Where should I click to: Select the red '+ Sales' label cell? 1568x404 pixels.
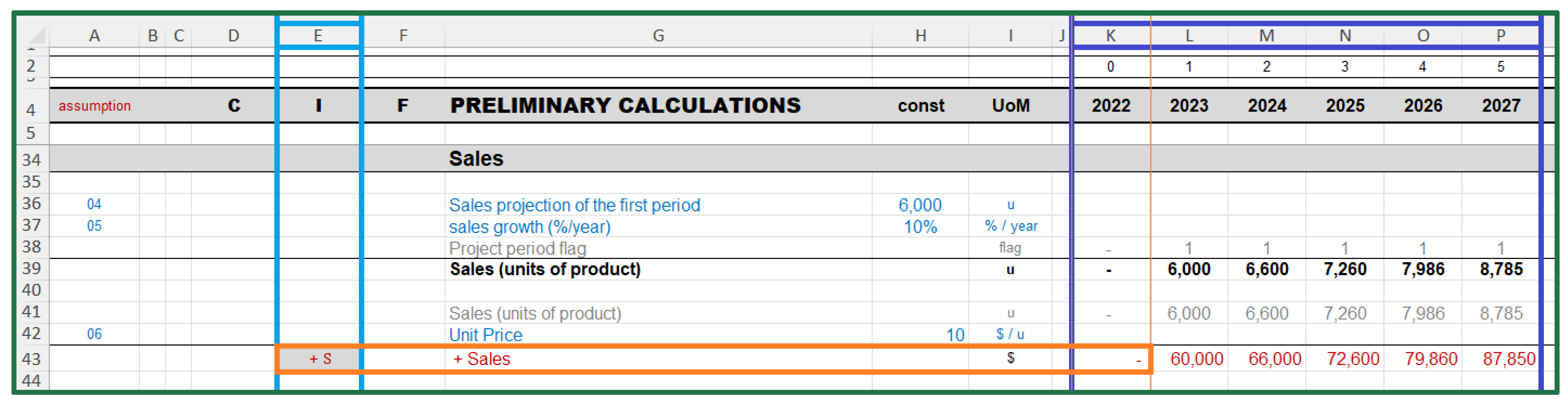click(x=481, y=359)
